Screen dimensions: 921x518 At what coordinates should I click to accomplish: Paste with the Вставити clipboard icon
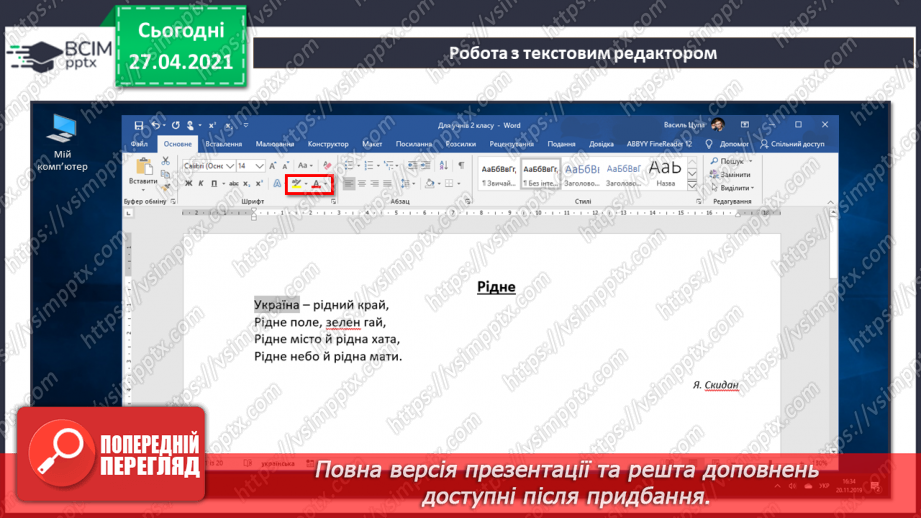(143, 170)
